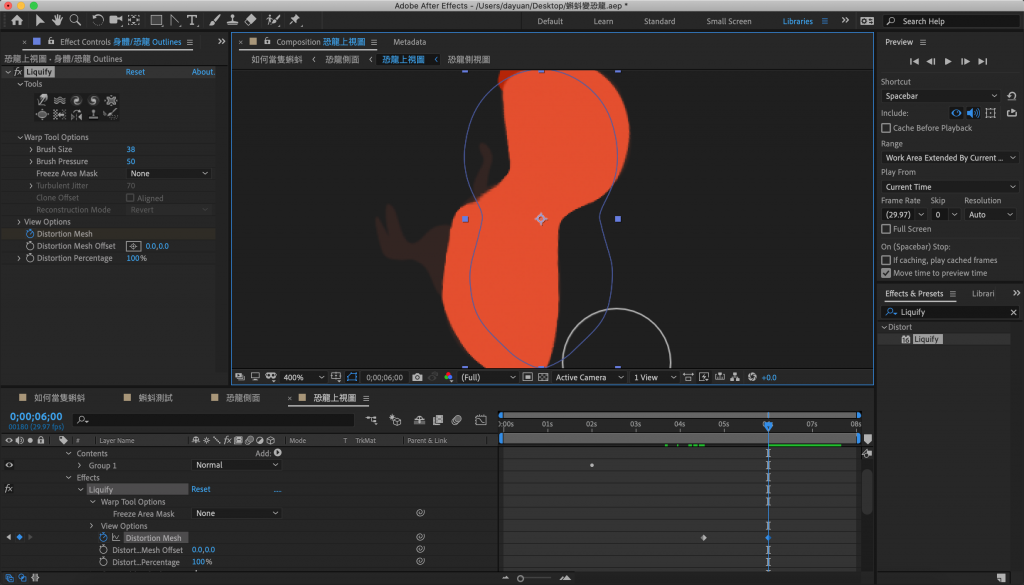Expand the View Options section in Effect Controls
This screenshot has width=1024, height=585.
tap(19, 222)
